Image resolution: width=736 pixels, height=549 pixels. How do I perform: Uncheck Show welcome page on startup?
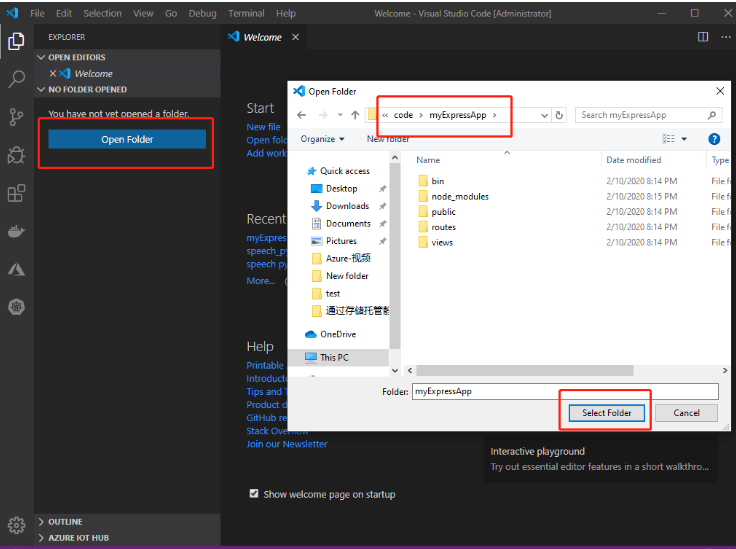tap(254, 494)
